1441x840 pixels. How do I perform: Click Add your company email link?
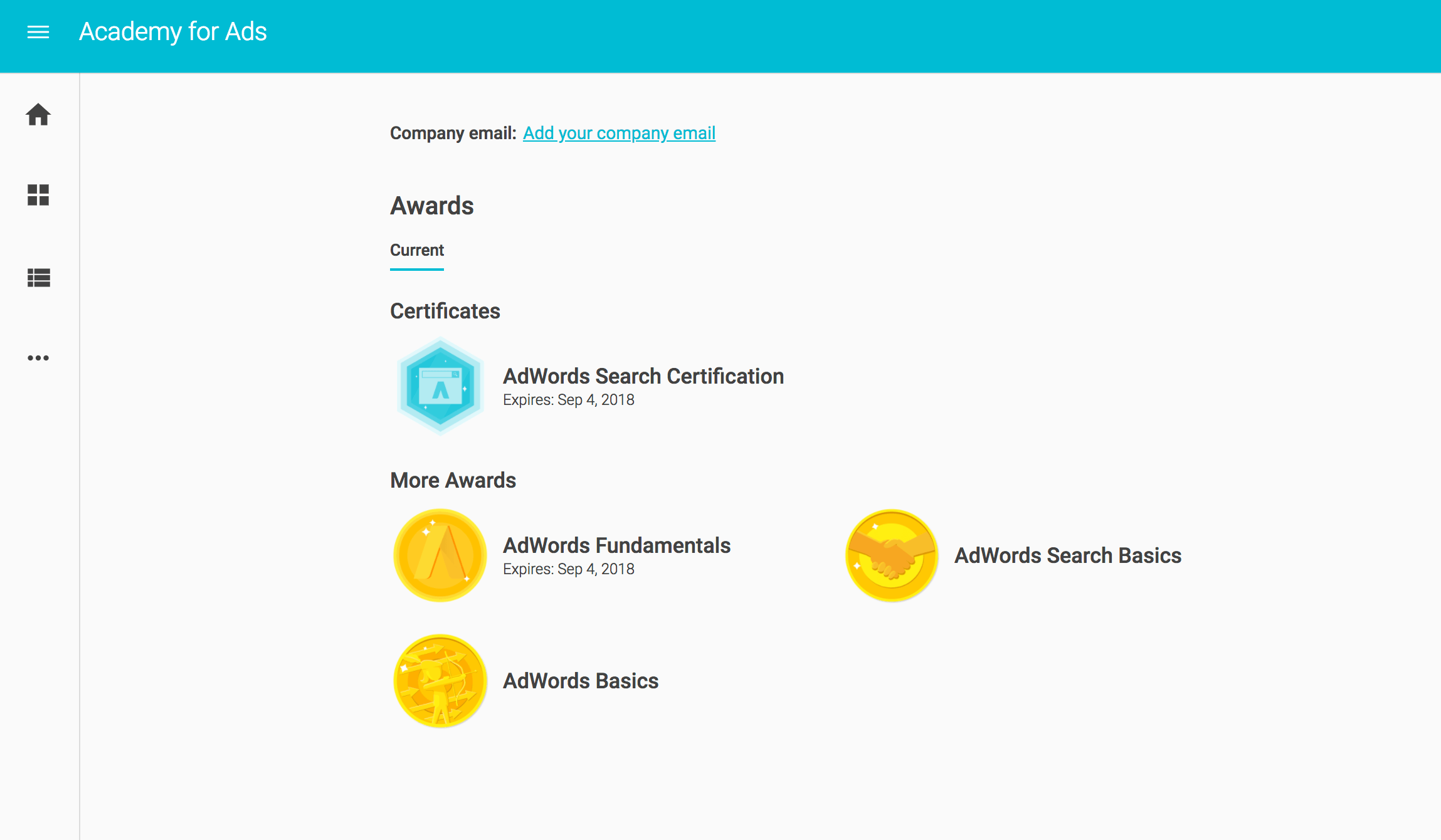619,133
